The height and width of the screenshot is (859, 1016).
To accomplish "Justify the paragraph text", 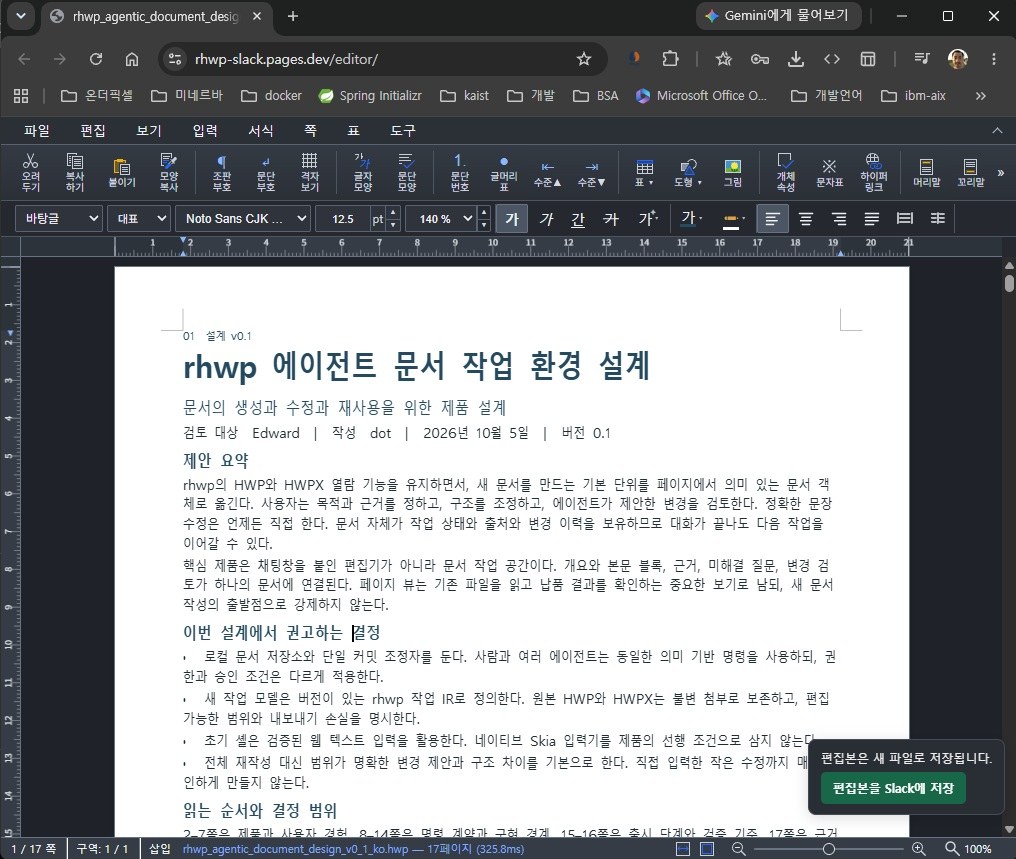I will pos(872,219).
